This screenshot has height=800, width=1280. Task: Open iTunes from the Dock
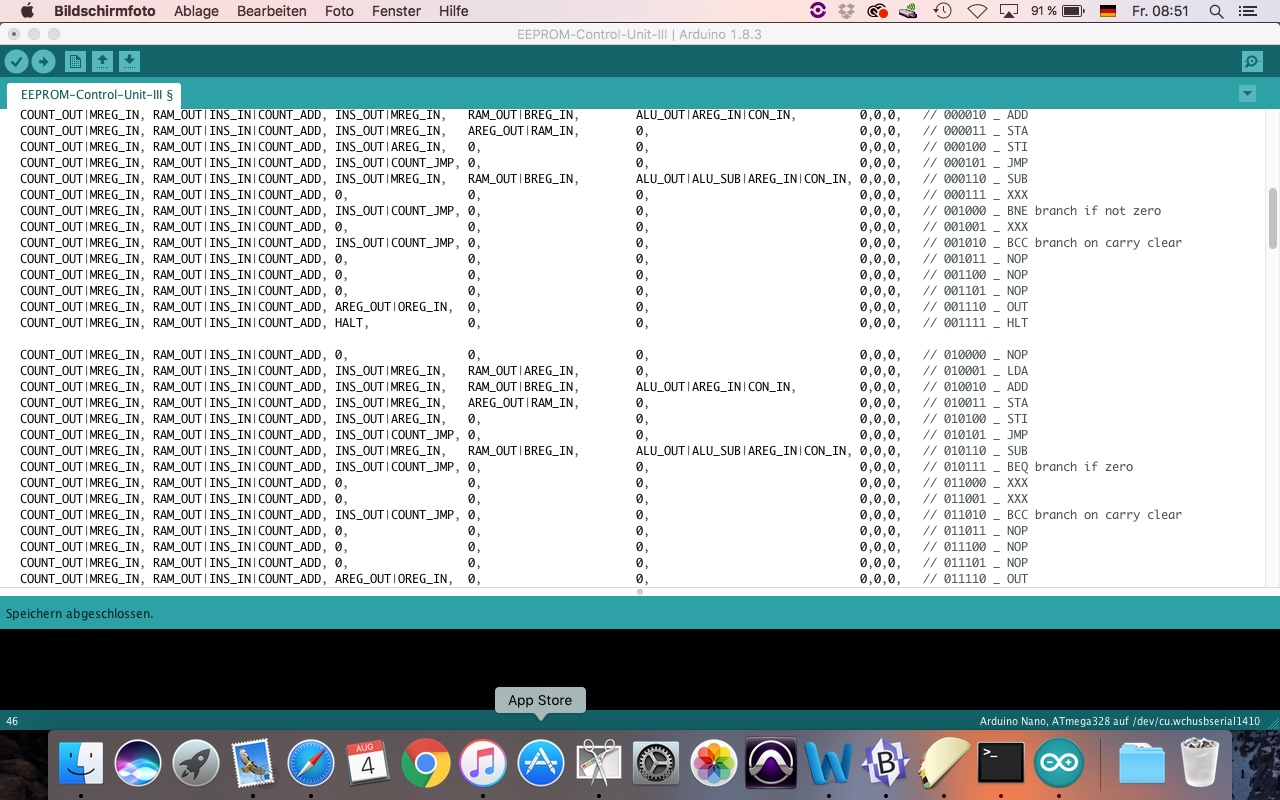(483, 765)
